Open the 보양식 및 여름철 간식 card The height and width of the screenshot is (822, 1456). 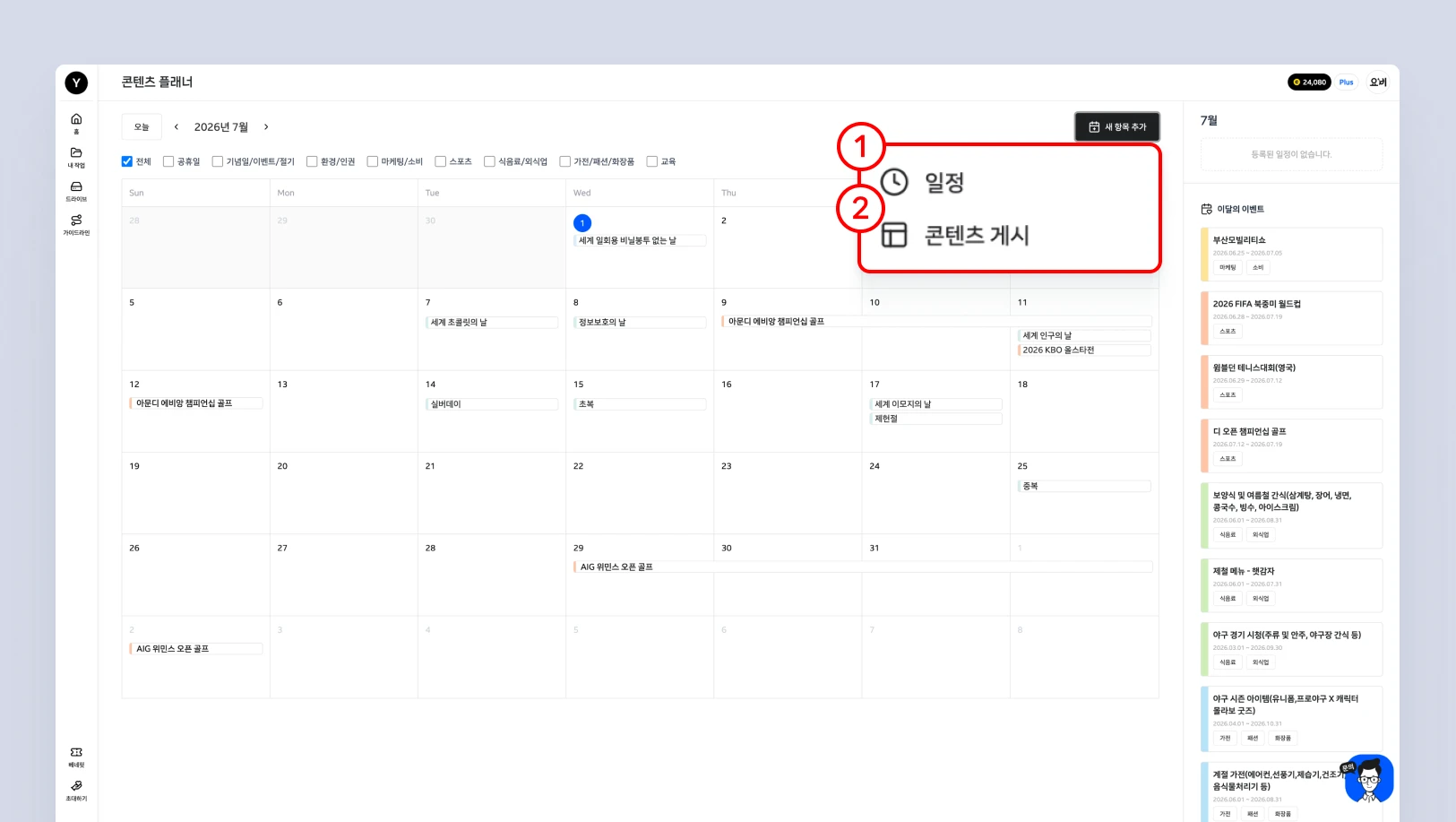tap(1291, 515)
